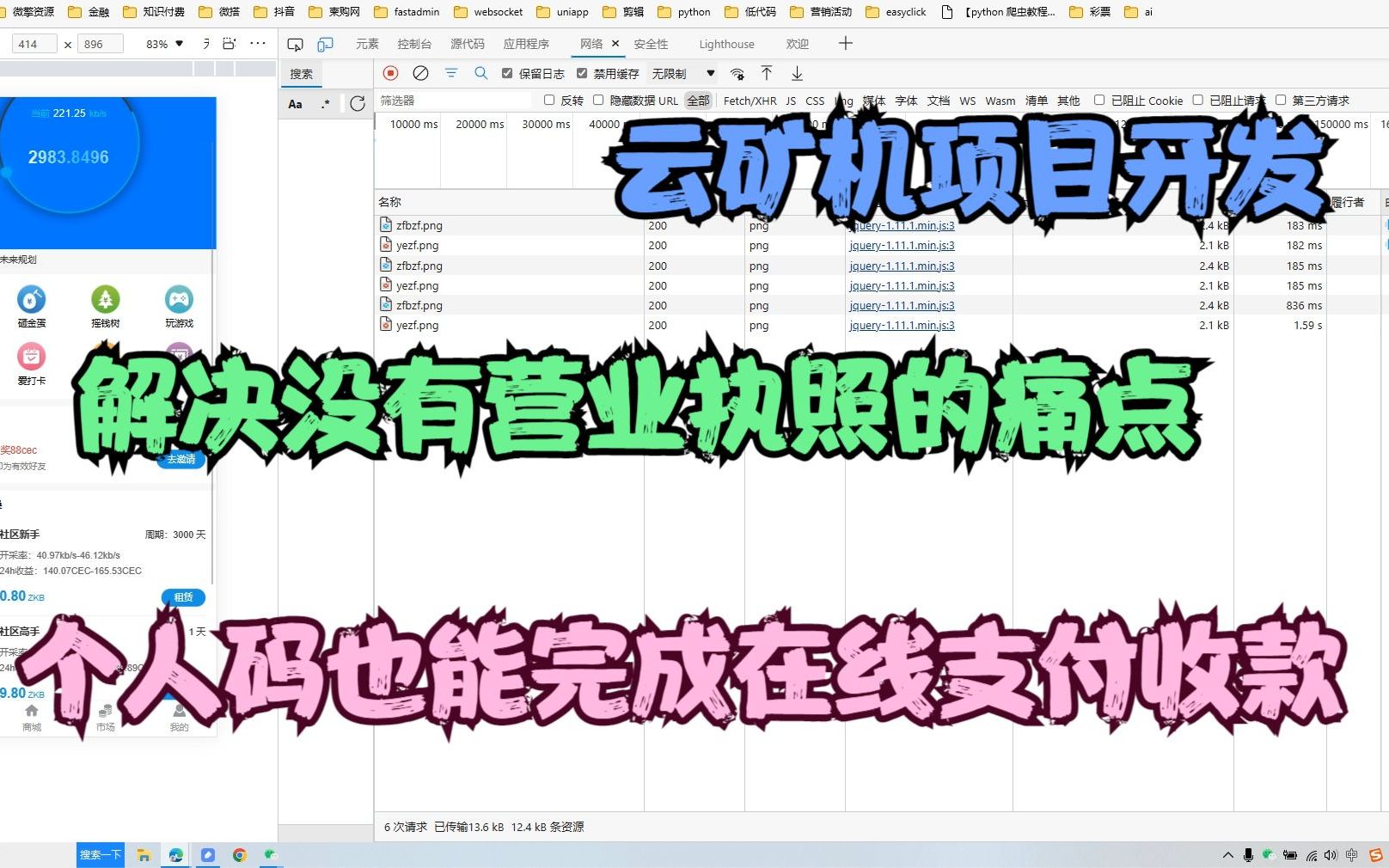Open Chrome from the taskbar
1389x868 pixels.
(x=240, y=855)
